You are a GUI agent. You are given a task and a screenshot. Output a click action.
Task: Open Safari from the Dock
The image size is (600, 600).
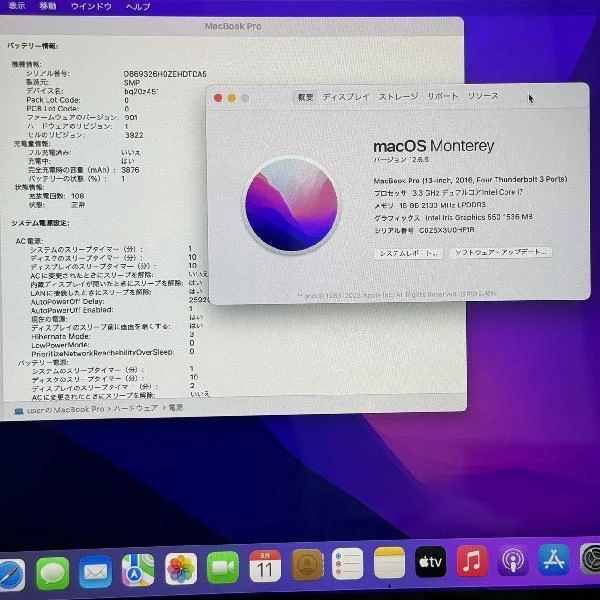[x=11, y=574]
